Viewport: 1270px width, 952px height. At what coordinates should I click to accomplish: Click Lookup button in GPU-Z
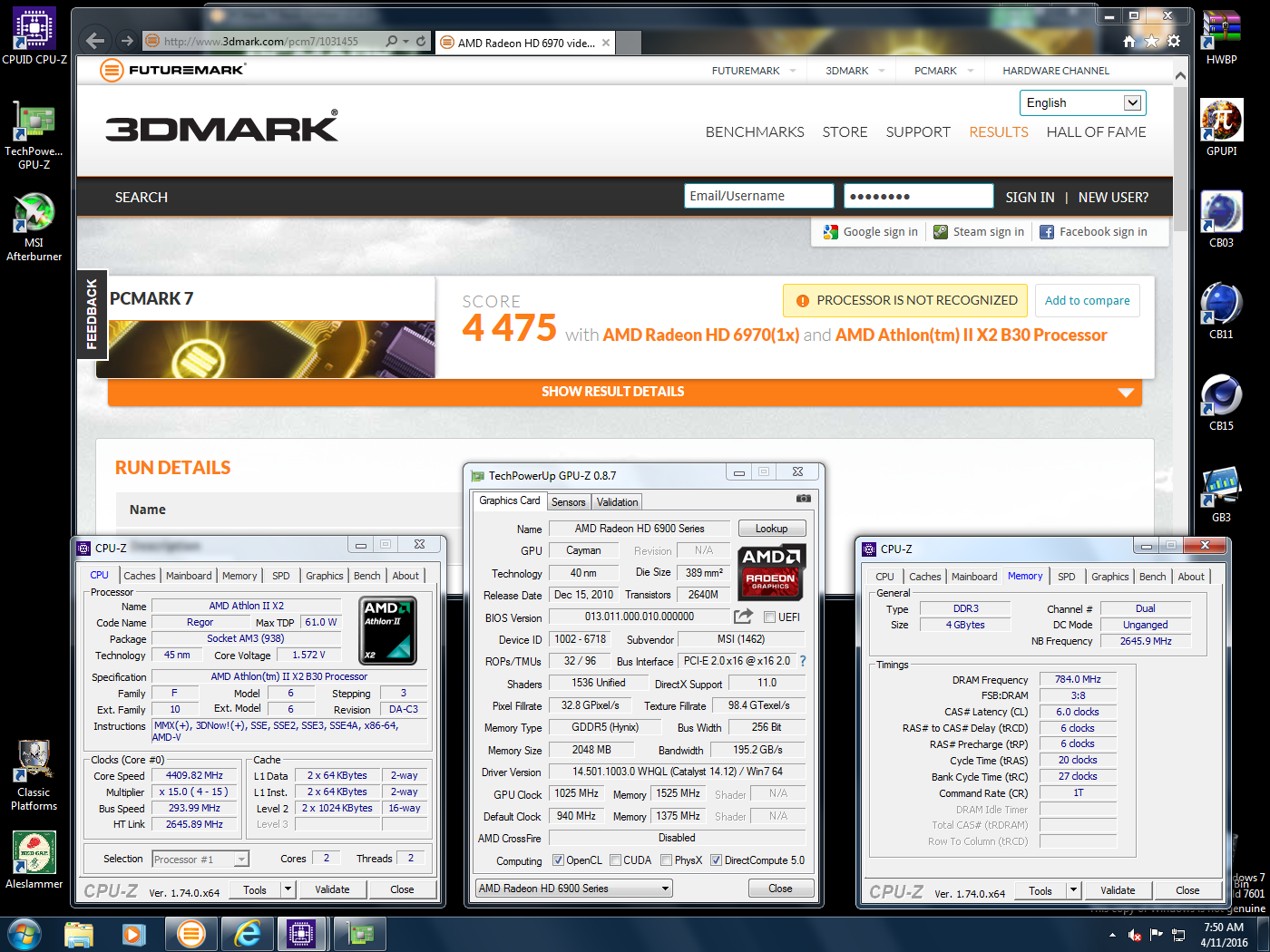pos(772,529)
